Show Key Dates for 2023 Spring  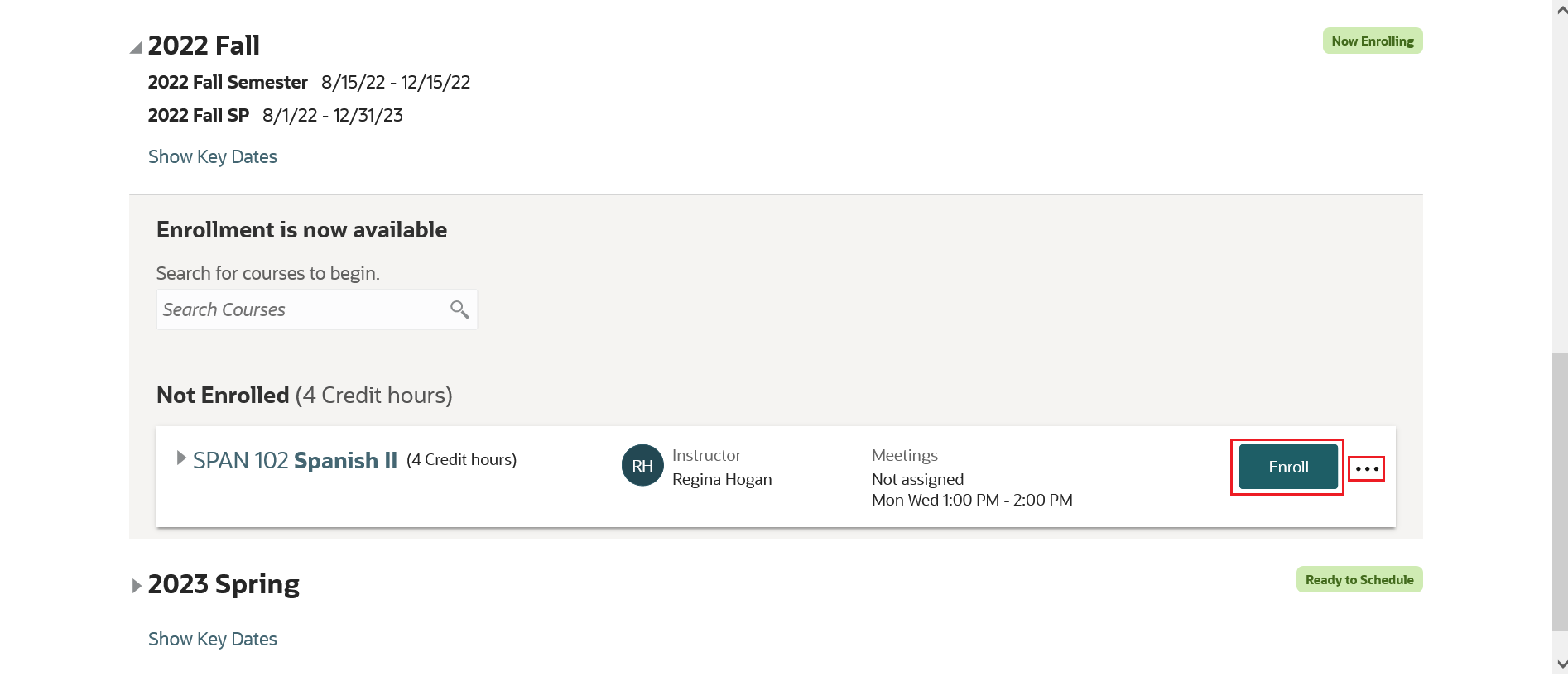[213, 640]
